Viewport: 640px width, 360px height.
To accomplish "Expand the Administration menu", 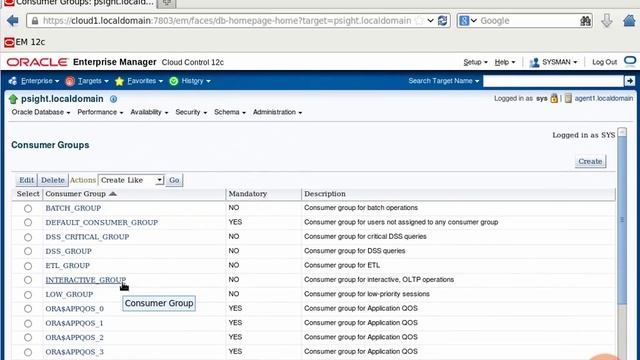I will pyautogui.click(x=277, y=112).
